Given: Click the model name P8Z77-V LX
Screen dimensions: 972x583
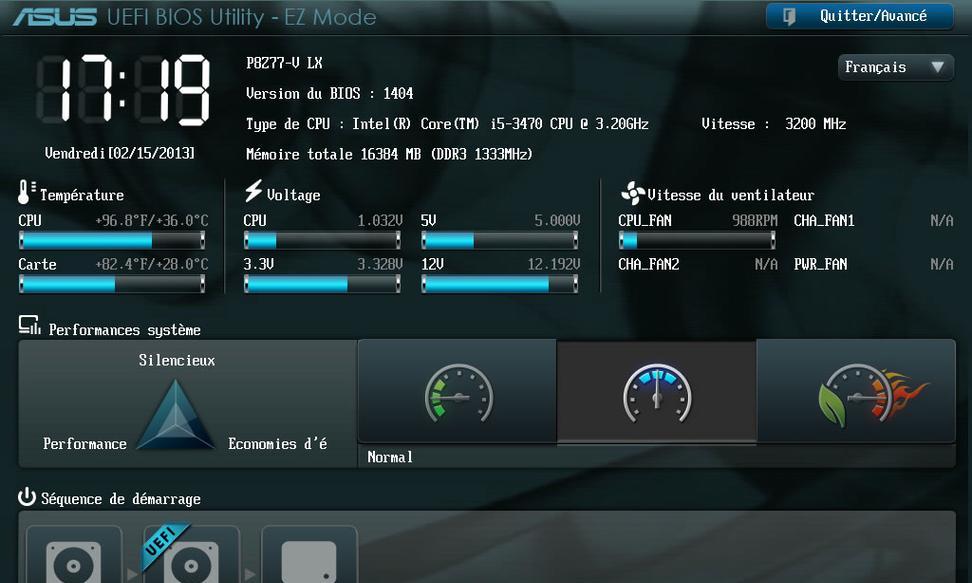Looking at the screenshot, I should click(x=284, y=63).
